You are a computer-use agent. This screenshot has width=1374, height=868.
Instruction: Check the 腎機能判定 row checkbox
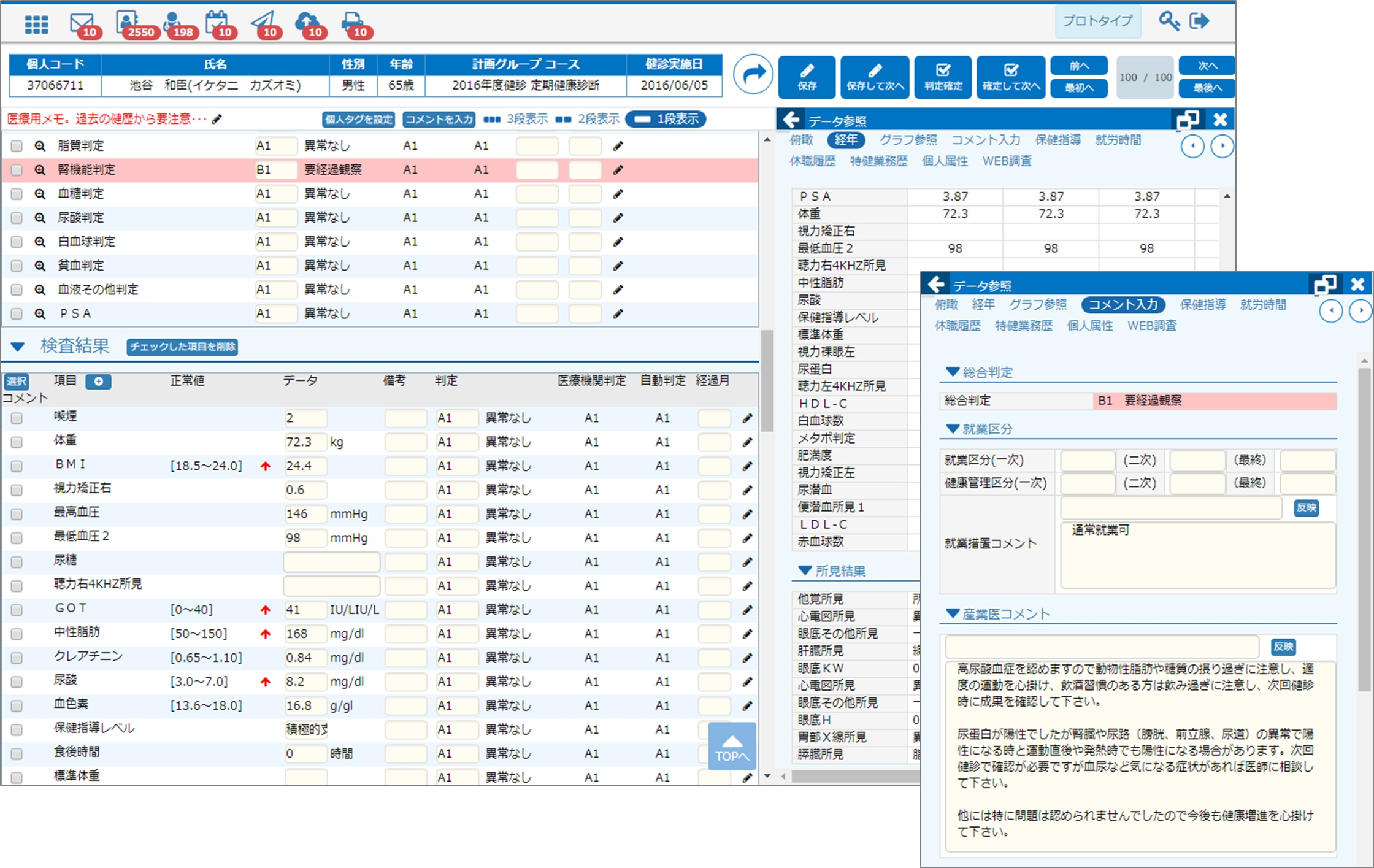point(17,170)
